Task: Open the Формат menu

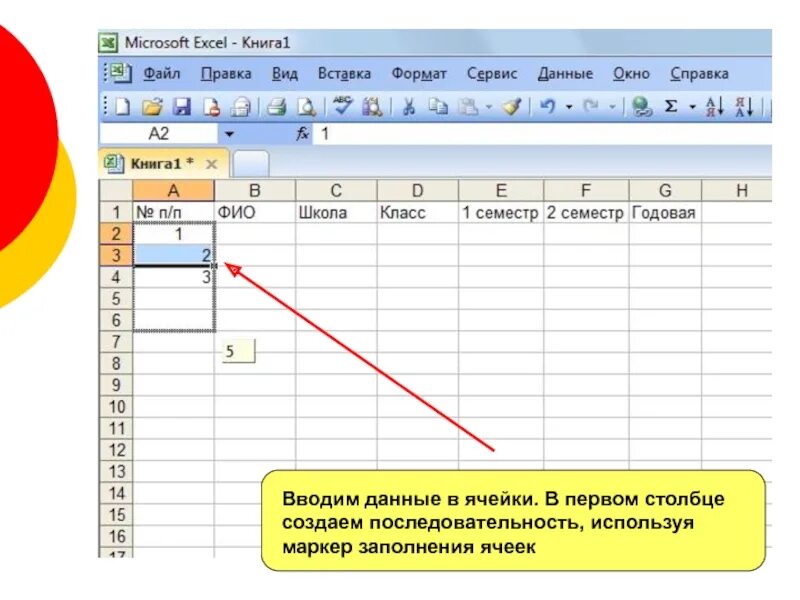Action: tap(419, 74)
